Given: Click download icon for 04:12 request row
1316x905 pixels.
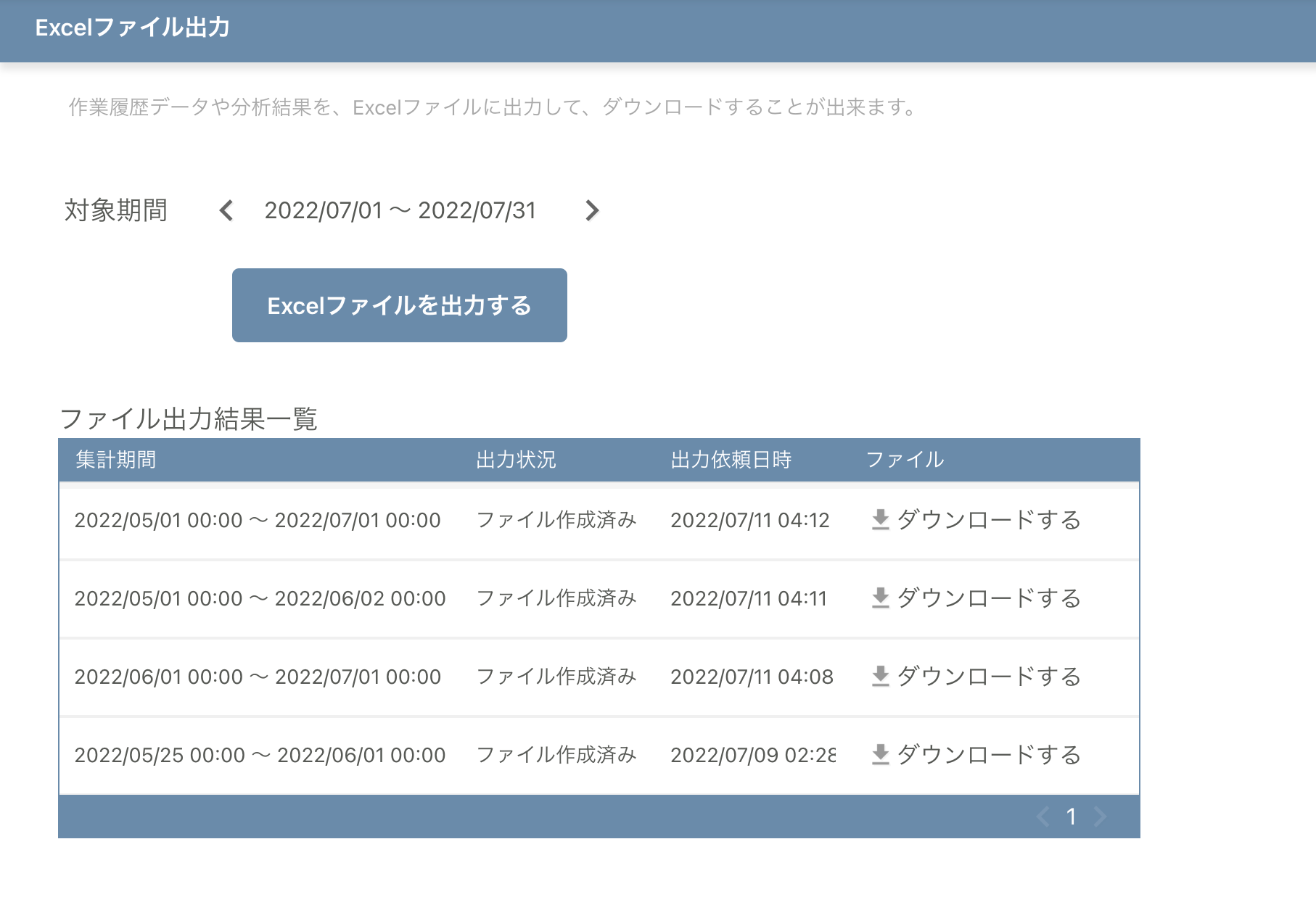Looking at the screenshot, I should tap(880, 520).
